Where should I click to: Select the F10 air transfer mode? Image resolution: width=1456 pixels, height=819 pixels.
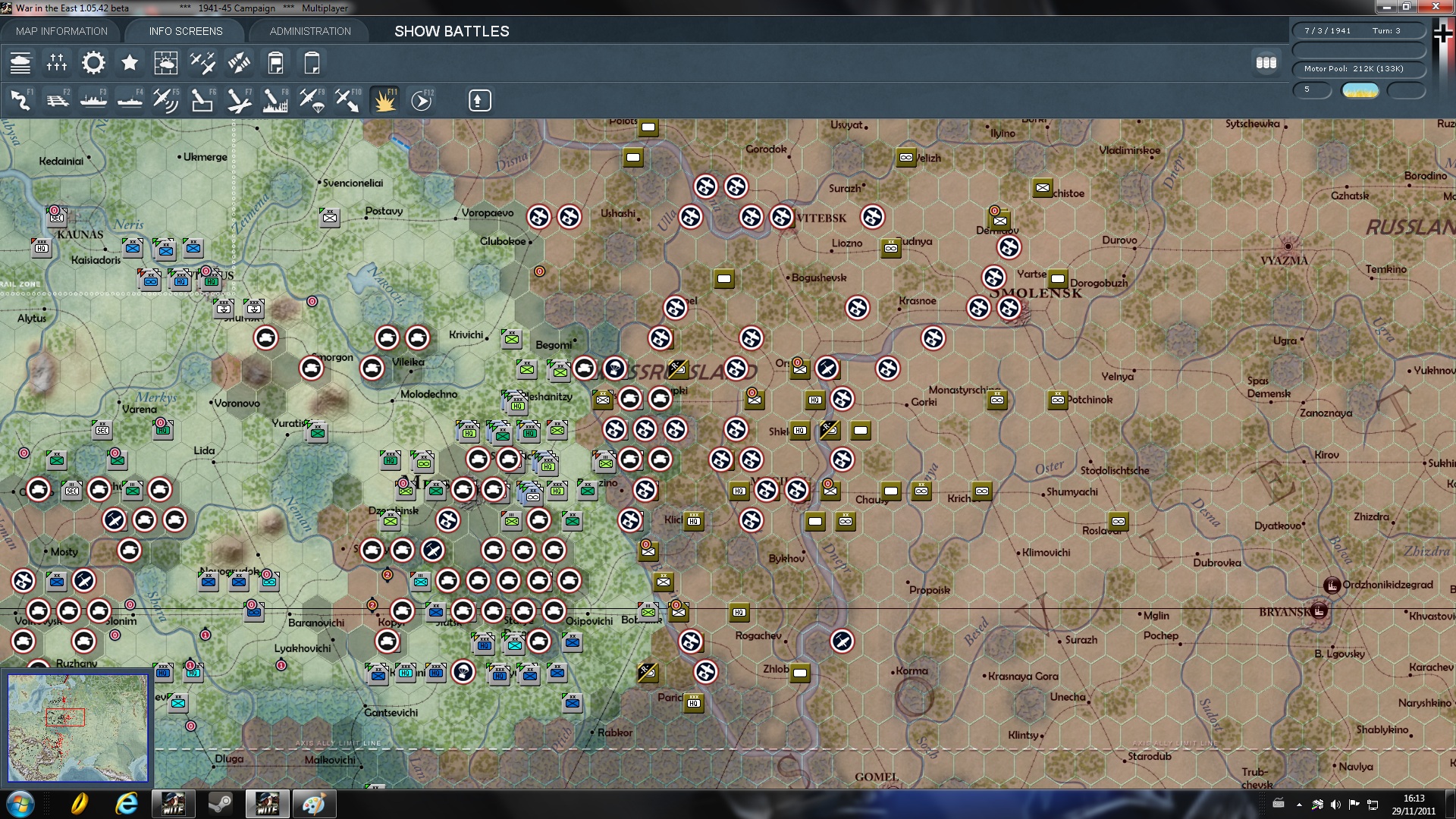(x=348, y=100)
